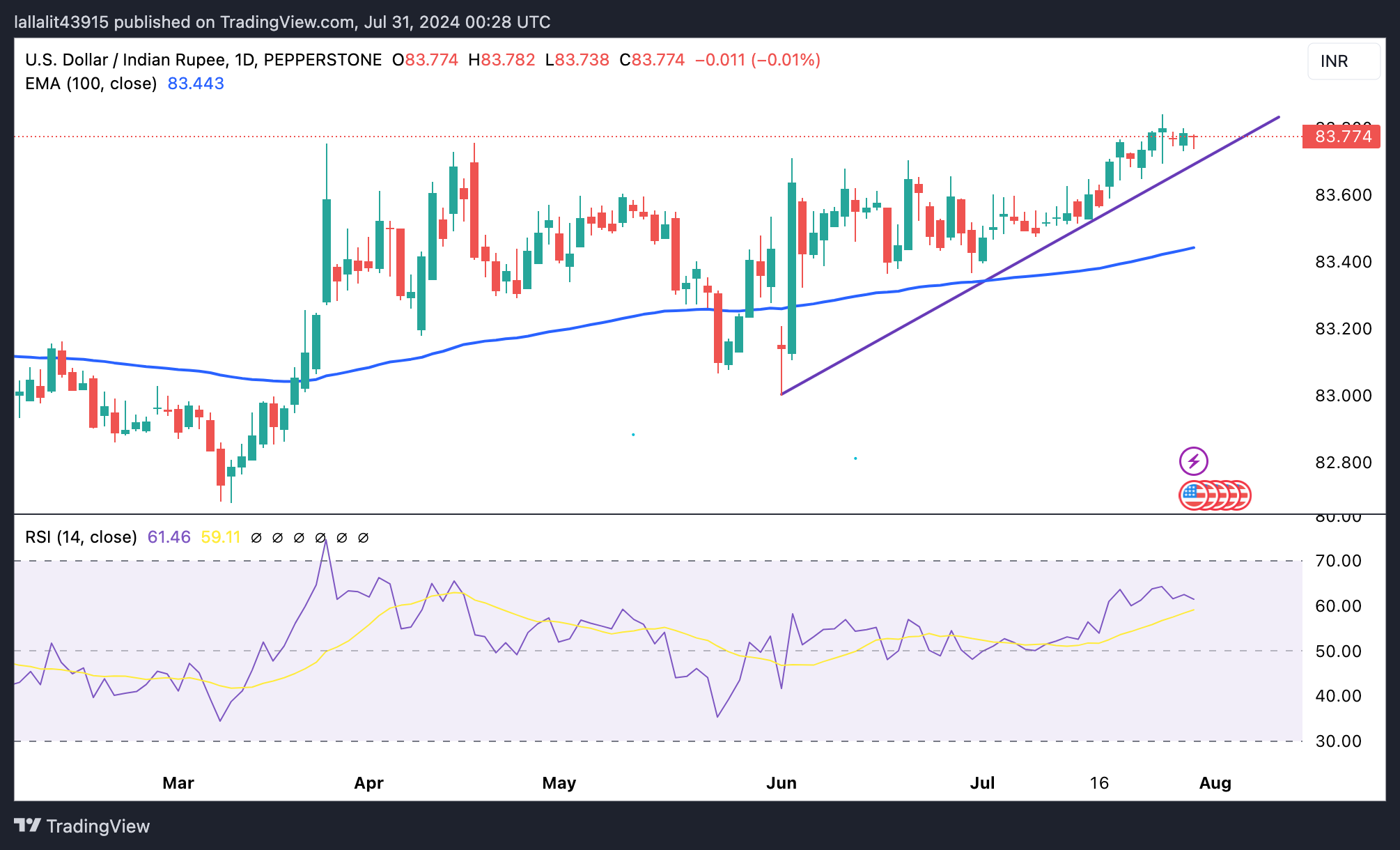
Task: Click the first empty-value symbol after RSI values
Action: pos(256,538)
